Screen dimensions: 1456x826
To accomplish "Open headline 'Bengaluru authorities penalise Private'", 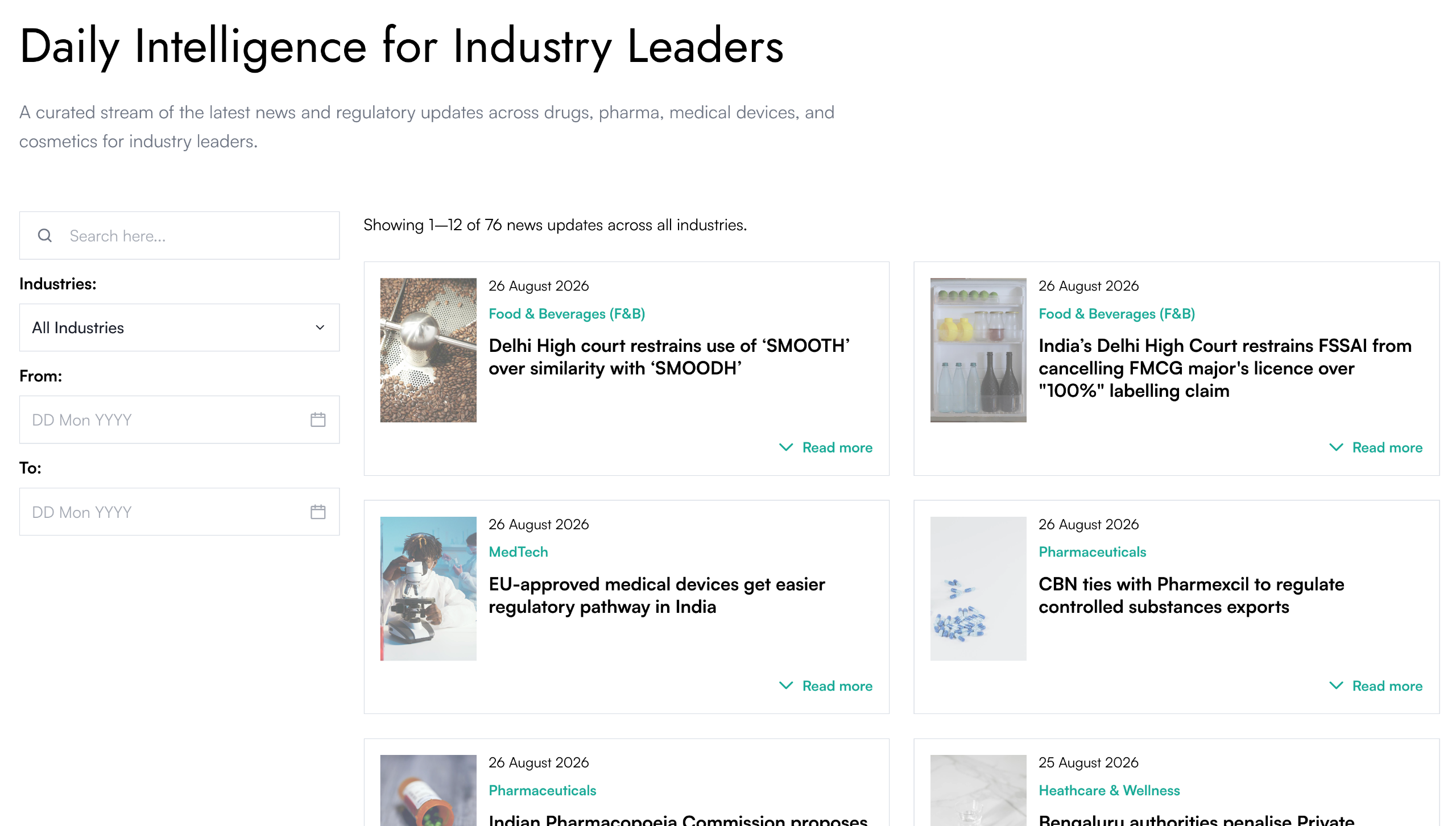I will coord(1197,819).
